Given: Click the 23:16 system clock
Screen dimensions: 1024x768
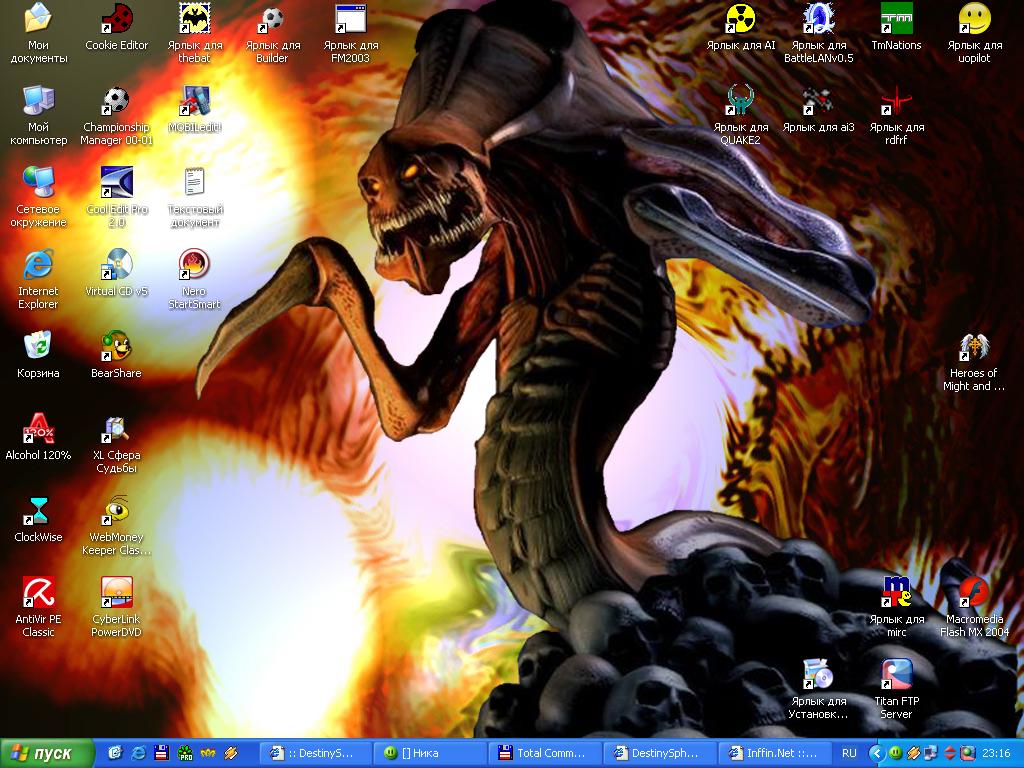Looking at the screenshot, I should pyautogui.click(x=996, y=754).
